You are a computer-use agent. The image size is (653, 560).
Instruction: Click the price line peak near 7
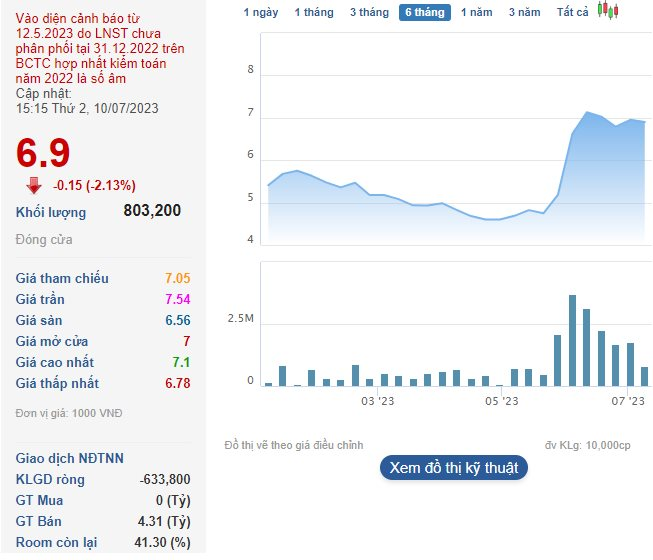tap(587, 112)
